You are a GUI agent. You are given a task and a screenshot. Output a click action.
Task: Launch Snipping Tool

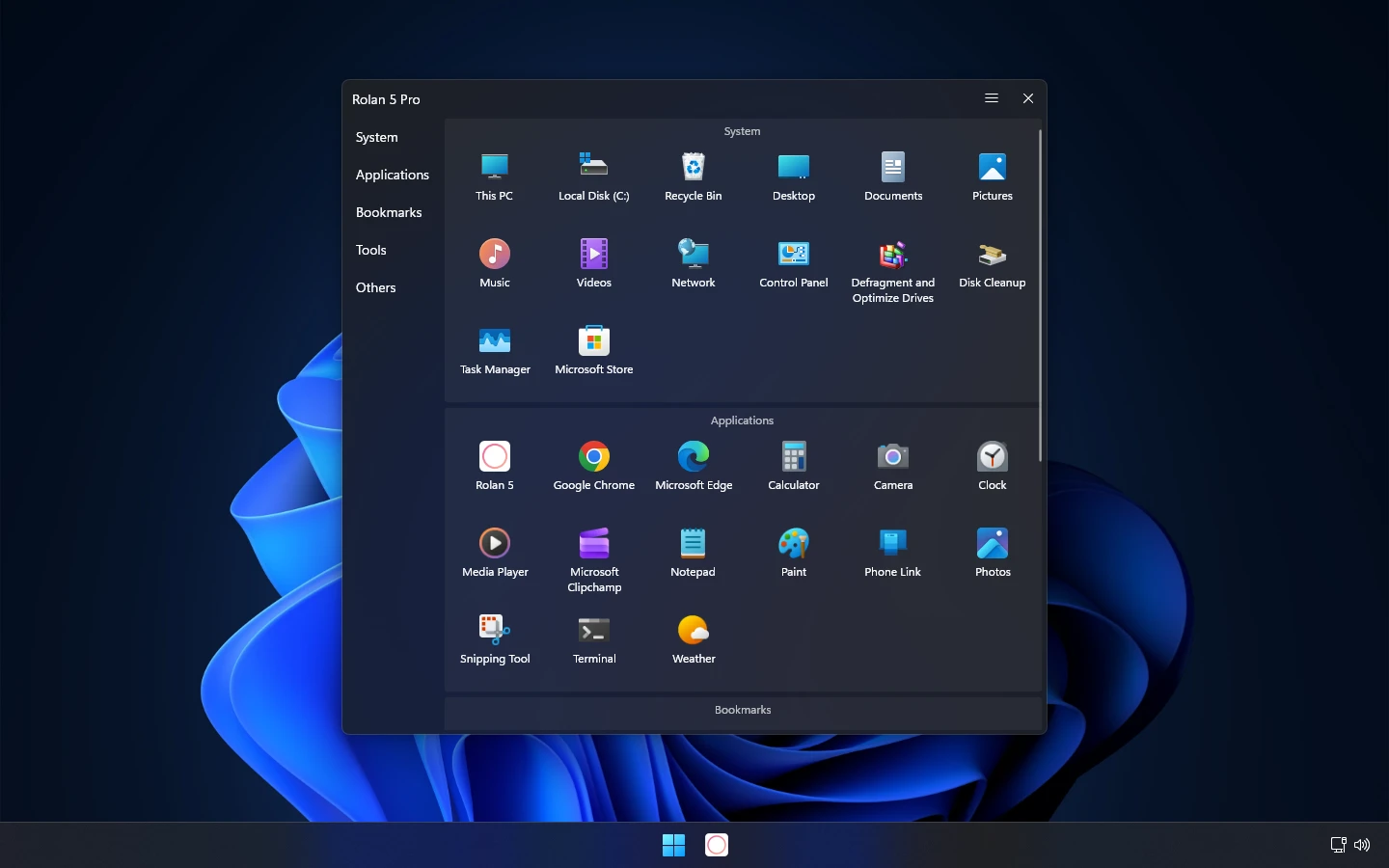495,639
